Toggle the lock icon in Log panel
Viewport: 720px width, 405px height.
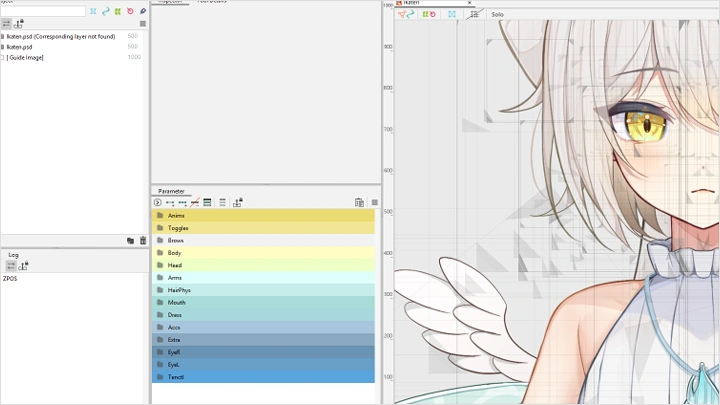click(23, 265)
